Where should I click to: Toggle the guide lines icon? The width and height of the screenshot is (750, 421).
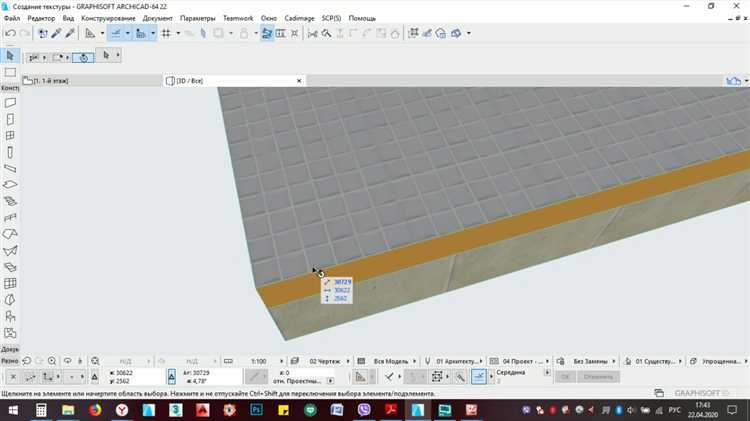coord(116,33)
